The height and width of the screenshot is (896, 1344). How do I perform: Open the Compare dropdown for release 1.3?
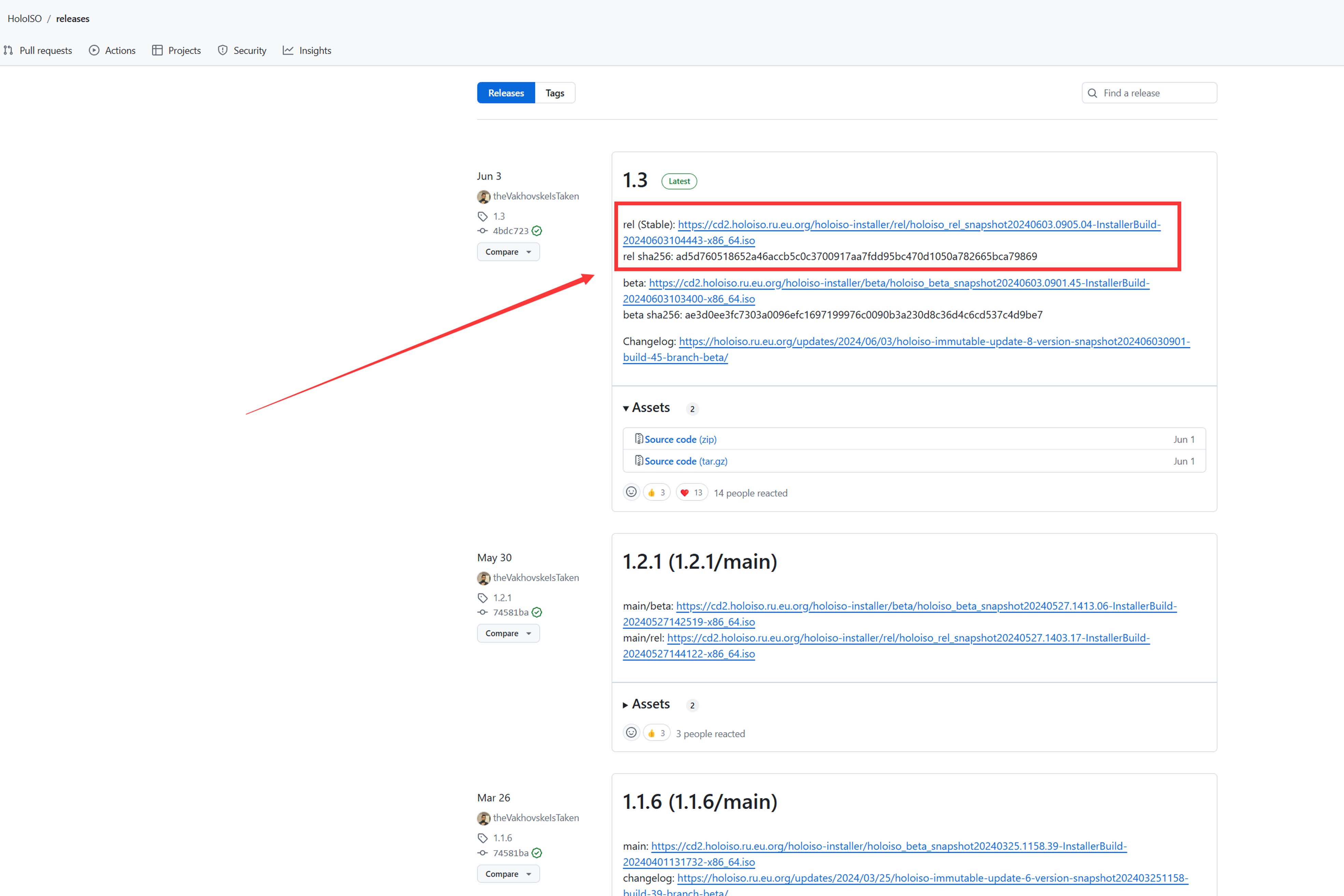pyautogui.click(x=508, y=252)
